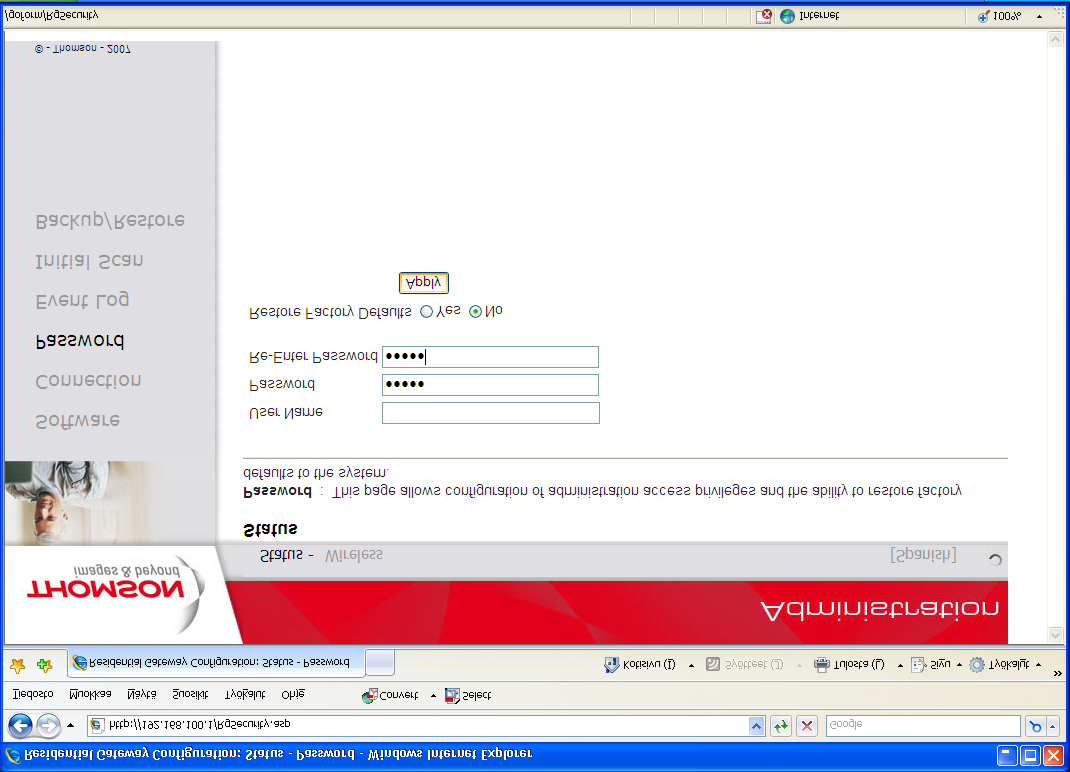Open the Sivu dropdown arrow

(x=959, y=665)
